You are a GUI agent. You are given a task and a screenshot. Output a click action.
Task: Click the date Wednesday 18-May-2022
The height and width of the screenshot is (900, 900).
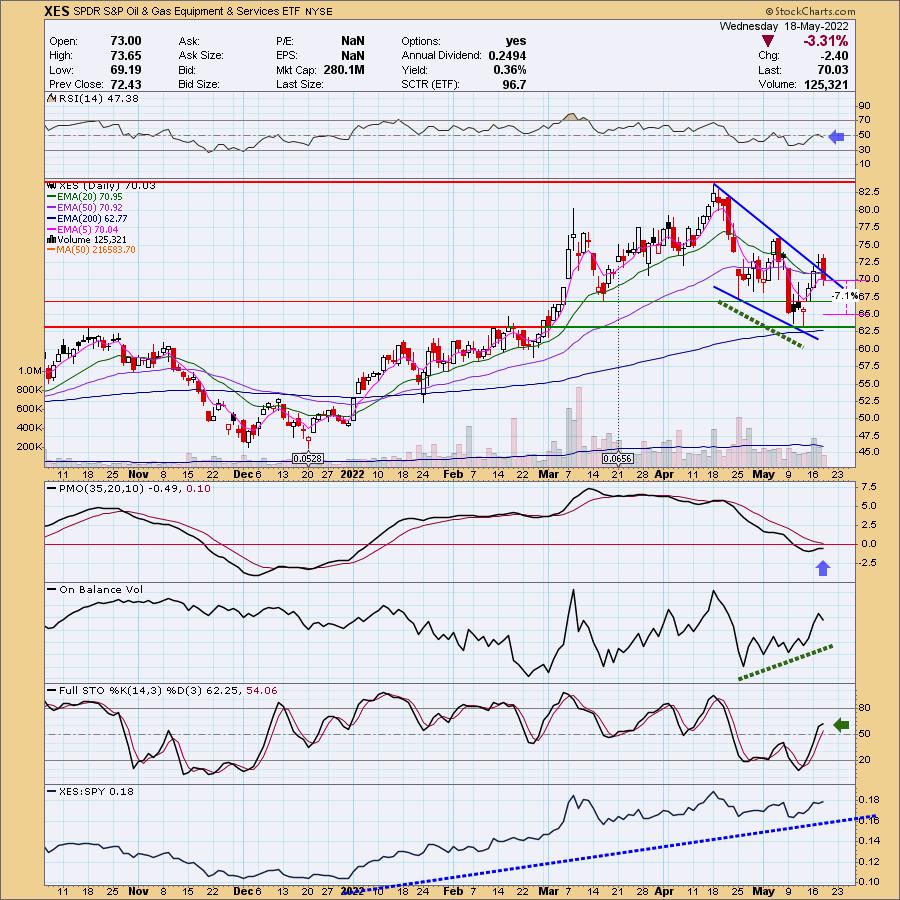(783, 26)
